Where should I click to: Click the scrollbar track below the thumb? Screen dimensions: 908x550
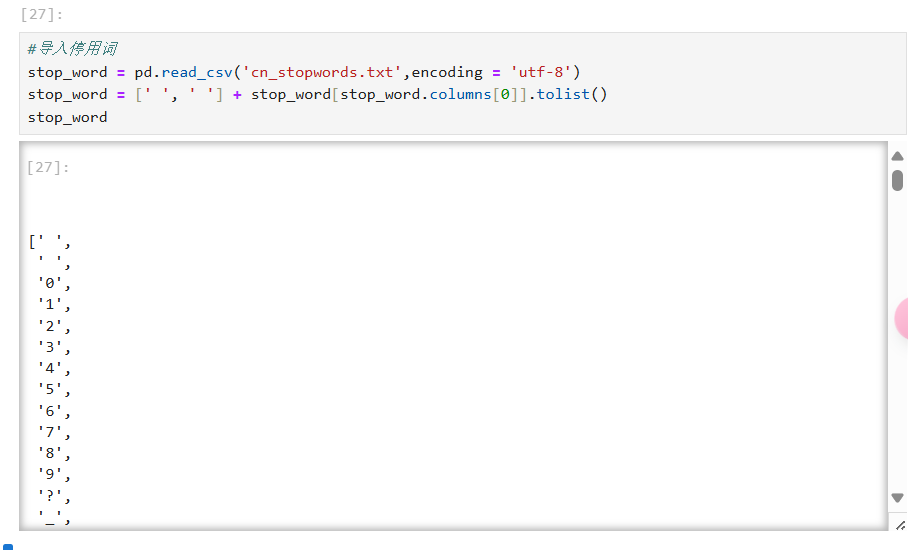click(x=897, y=400)
